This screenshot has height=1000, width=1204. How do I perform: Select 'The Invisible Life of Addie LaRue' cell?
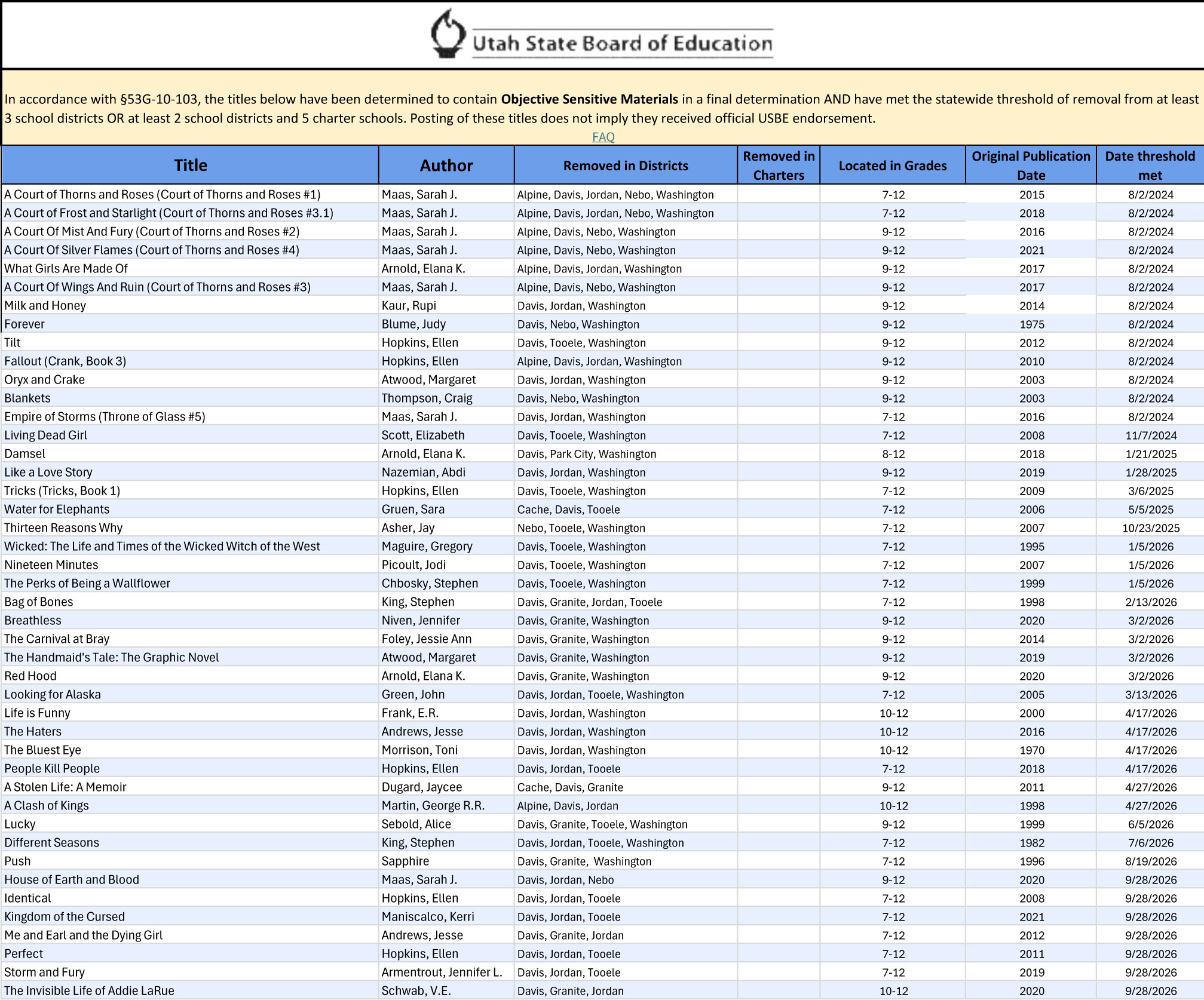click(190, 991)
